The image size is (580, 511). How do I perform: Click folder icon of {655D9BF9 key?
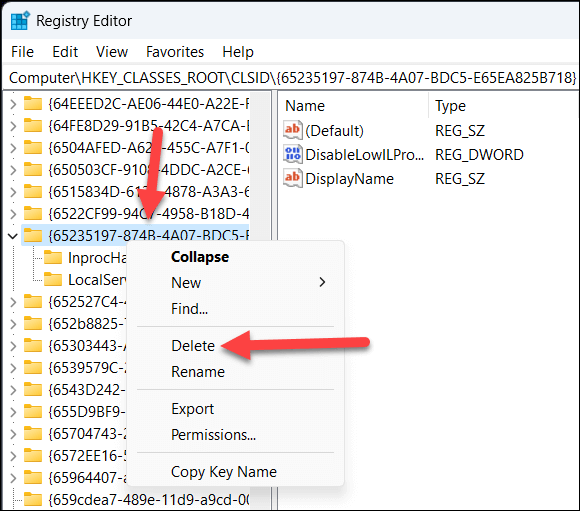click(x=33, y=411)
